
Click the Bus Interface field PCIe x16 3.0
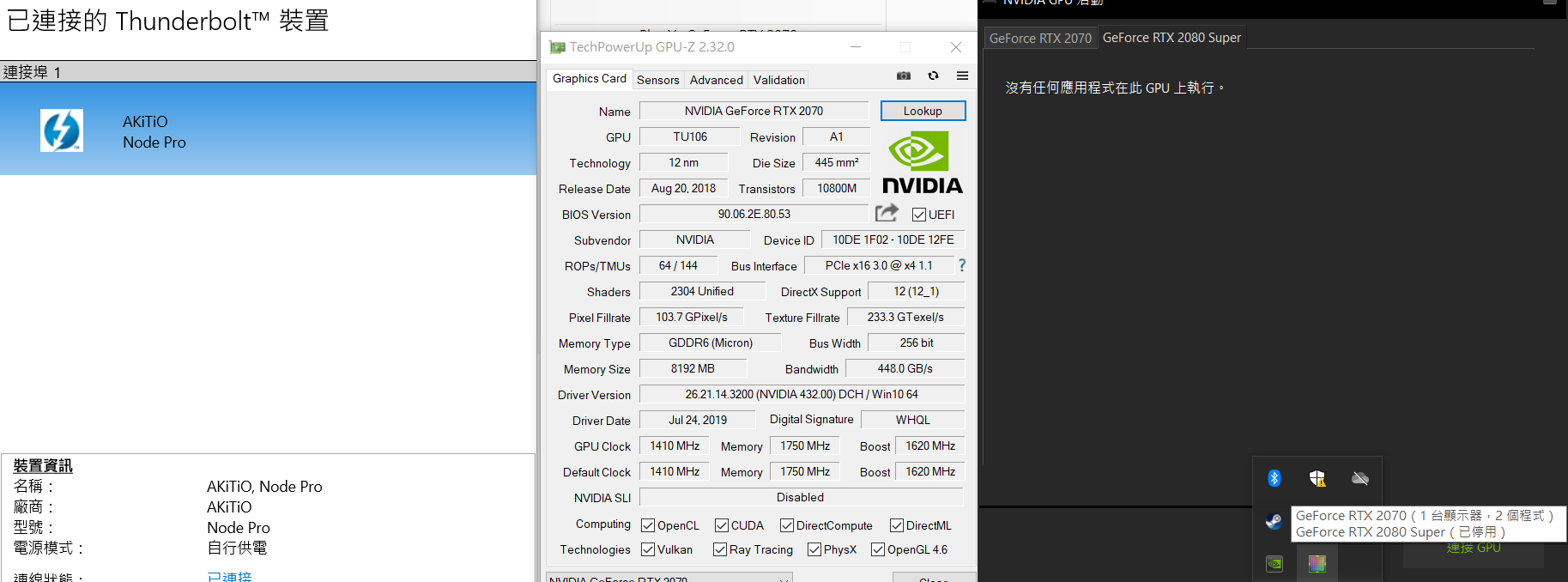click(x=879, y=265)
